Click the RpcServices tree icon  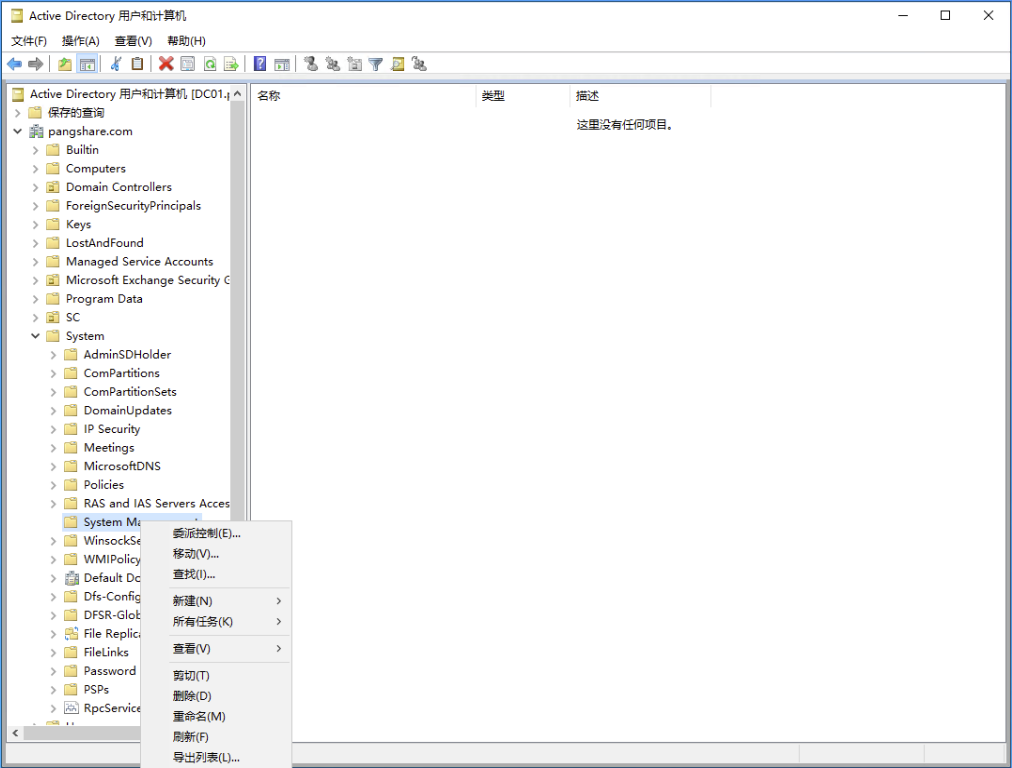point(71,708)
